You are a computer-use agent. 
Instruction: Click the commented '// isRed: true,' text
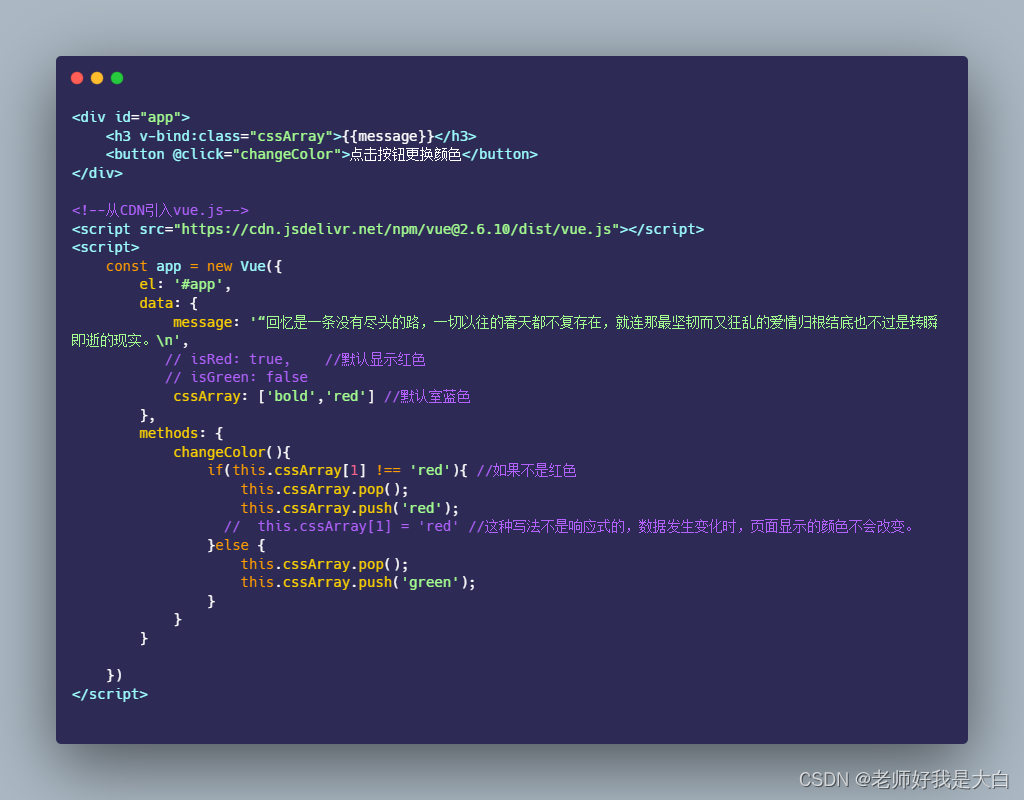coord(227,360)
